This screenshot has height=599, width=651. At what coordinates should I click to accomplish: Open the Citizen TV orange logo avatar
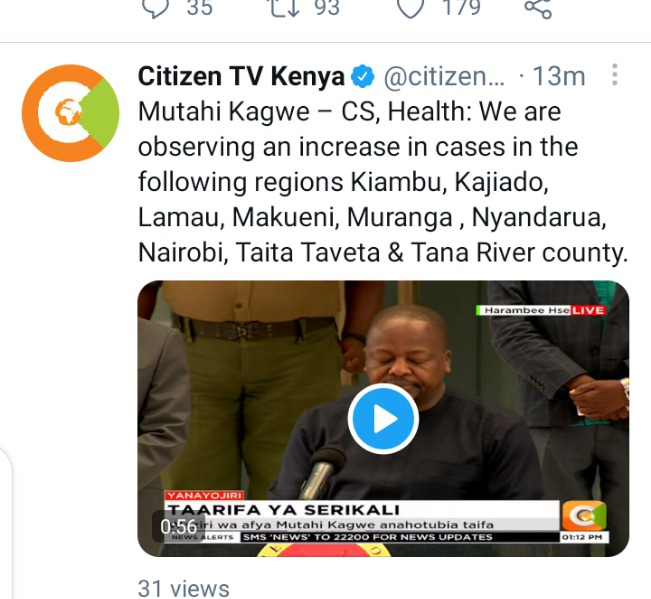(x=71, y=113)
